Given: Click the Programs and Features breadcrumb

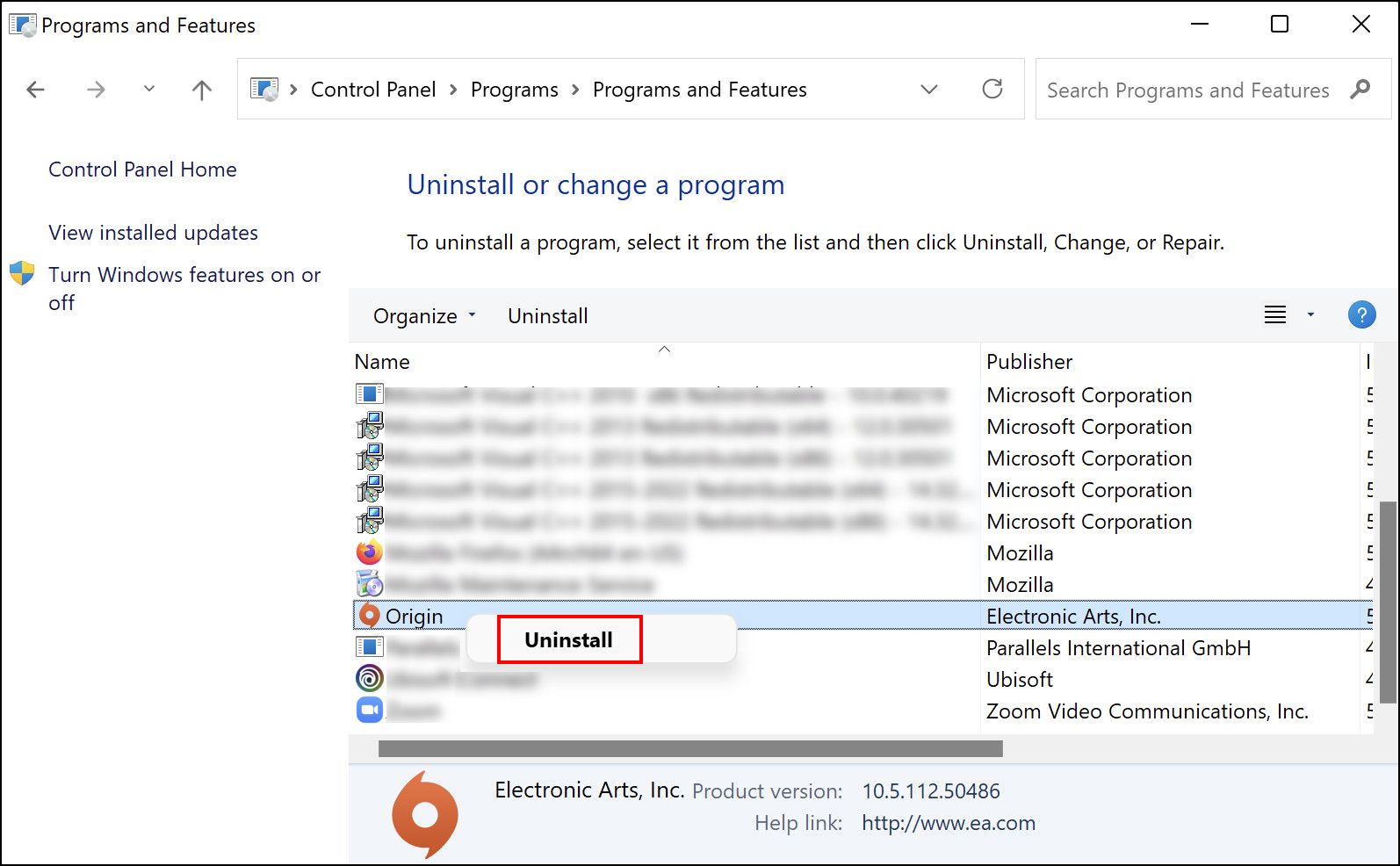Looking at the screenshot, I should [x=700, y=90].
